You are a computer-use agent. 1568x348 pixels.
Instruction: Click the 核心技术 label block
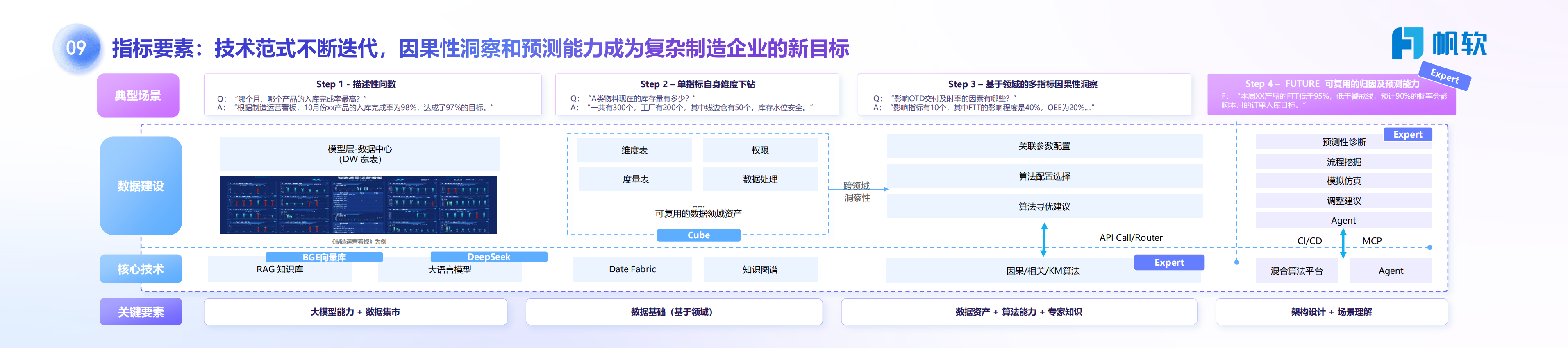tap(141, 269)
